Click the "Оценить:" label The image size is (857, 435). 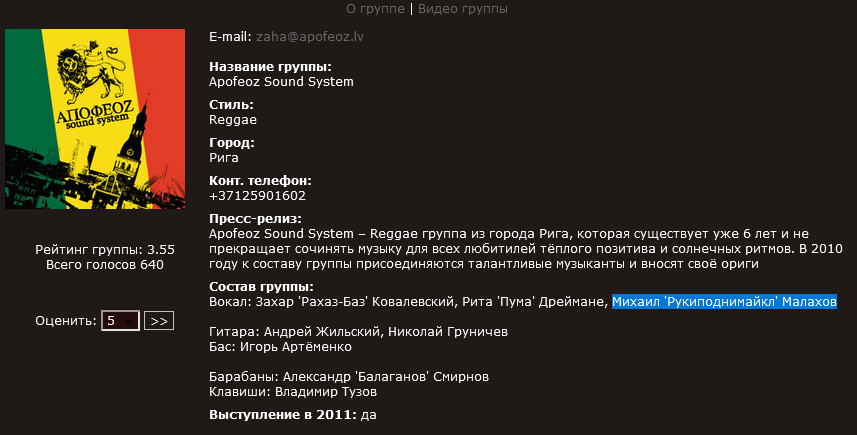pyautogui.click(x=66, y=321)
